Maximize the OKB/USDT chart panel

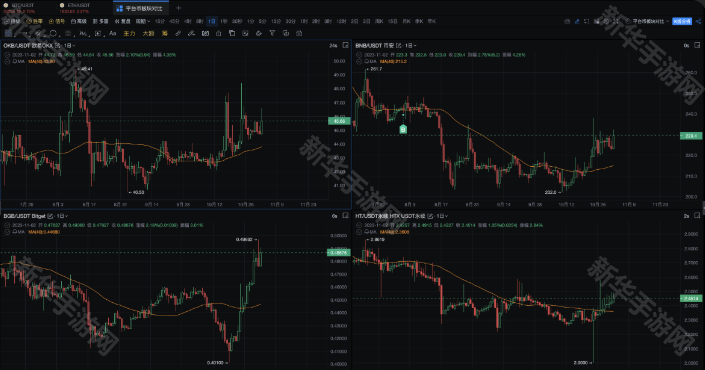pos(345,45)
